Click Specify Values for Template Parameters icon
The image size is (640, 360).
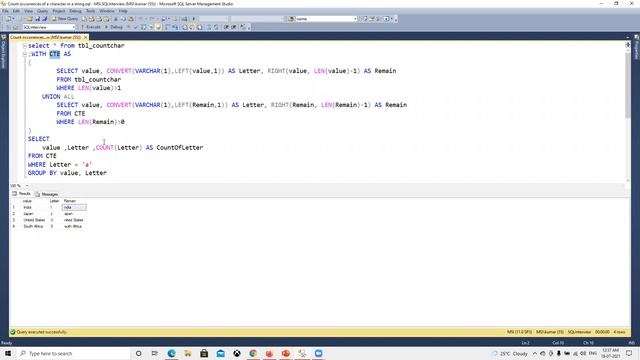click(x=243, y=27)
